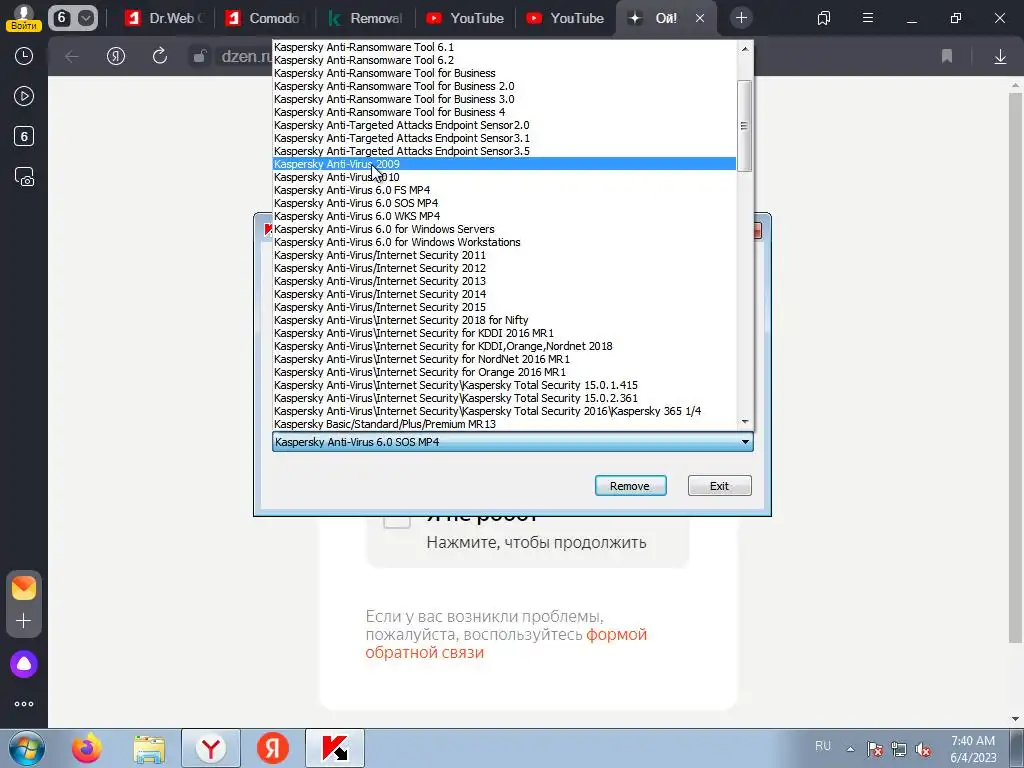Open browser hamburger menu
Image resolution: width=1024 pixels, height=768 pixels.
point(868,18)
